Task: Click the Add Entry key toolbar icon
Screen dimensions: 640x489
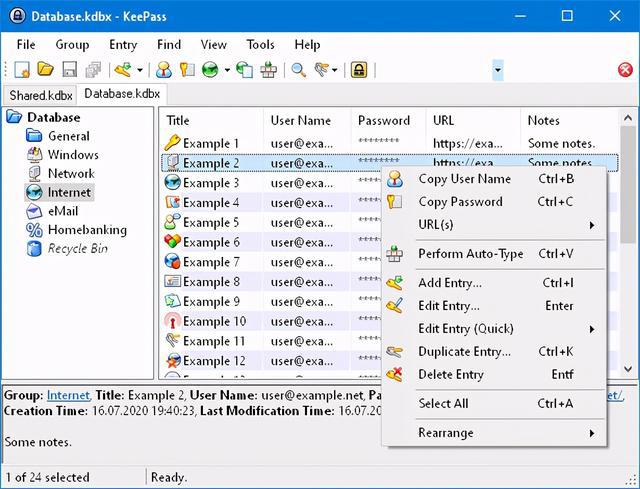Action: tap(122, 70)
